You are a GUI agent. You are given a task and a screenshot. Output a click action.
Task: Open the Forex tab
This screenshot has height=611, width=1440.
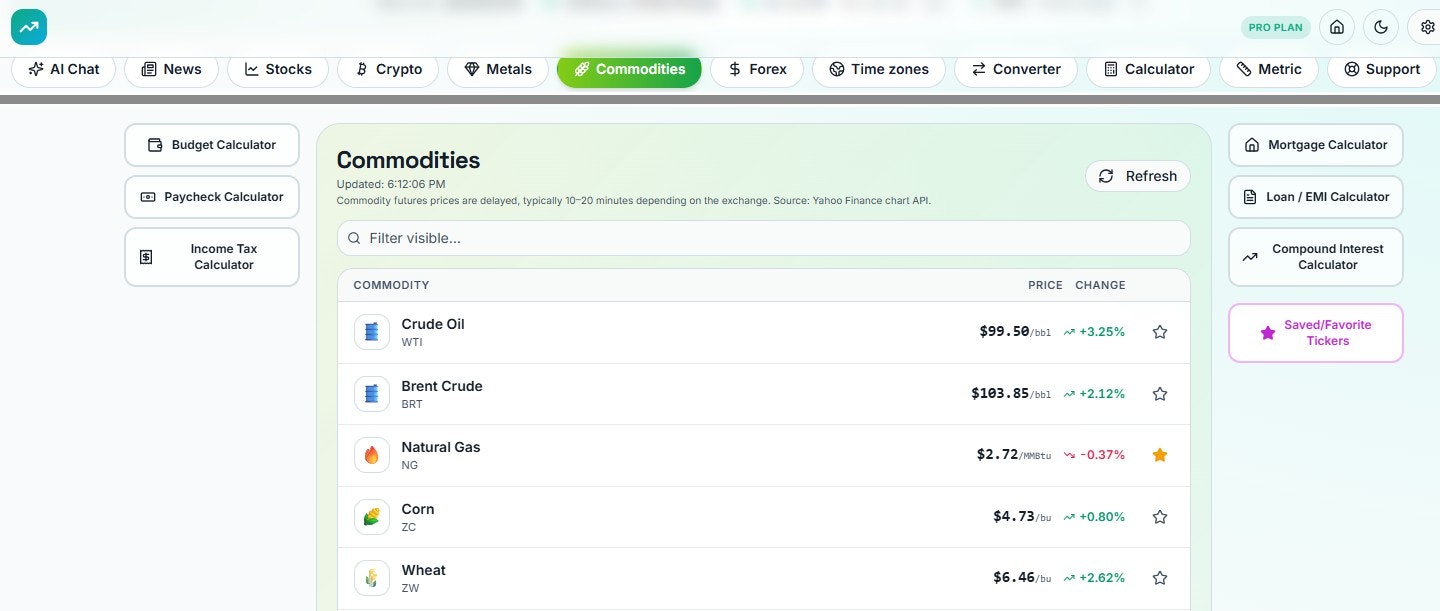[757, 69]
